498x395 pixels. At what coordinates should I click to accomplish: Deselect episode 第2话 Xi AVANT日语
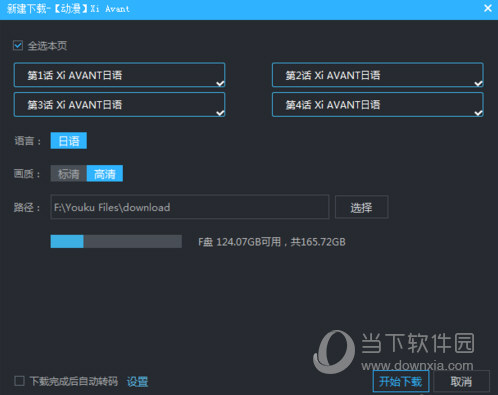click(x=378, y=75)
